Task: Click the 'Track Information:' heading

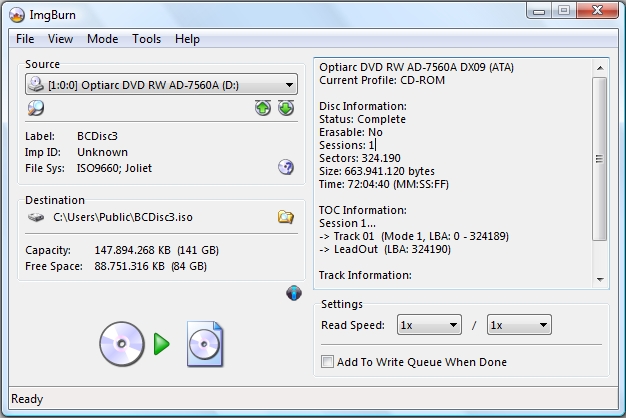Action: click(x=365, y=275)
